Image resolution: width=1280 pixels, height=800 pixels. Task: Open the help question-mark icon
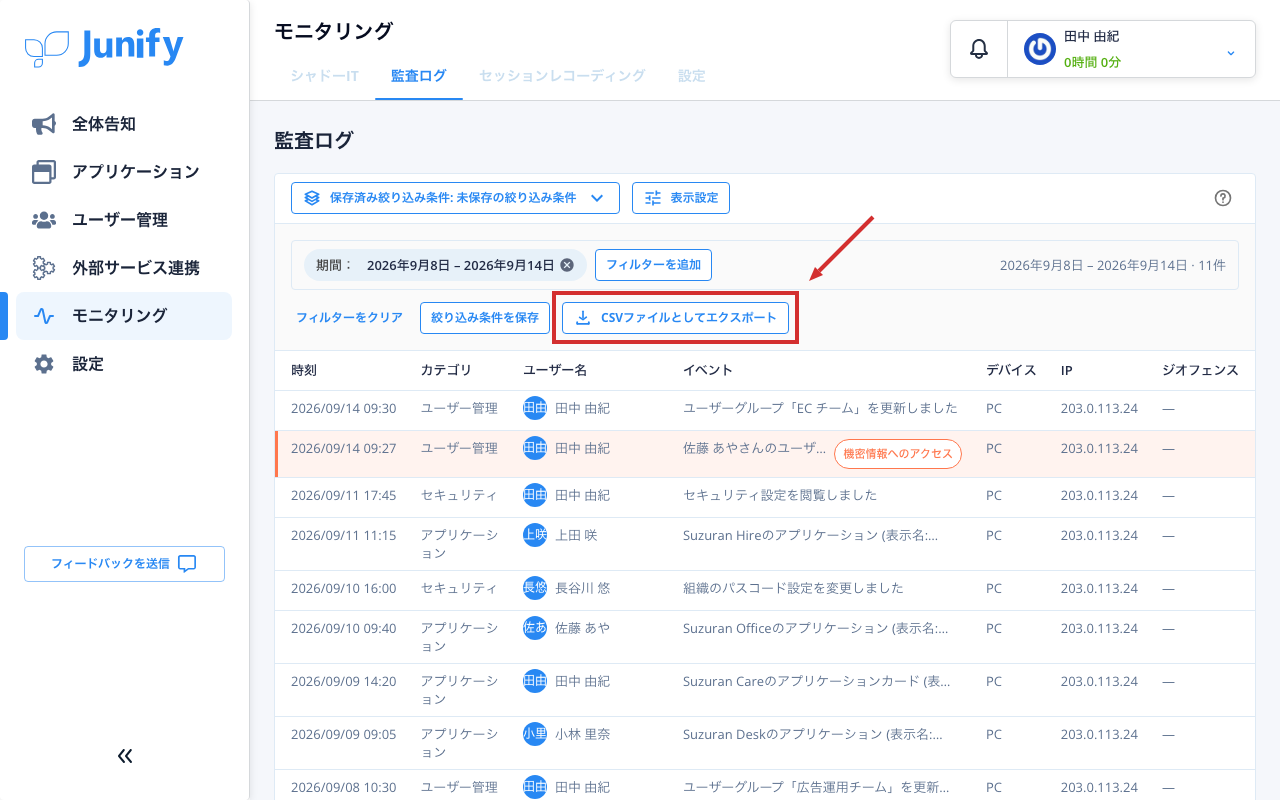coord(1222,198)
